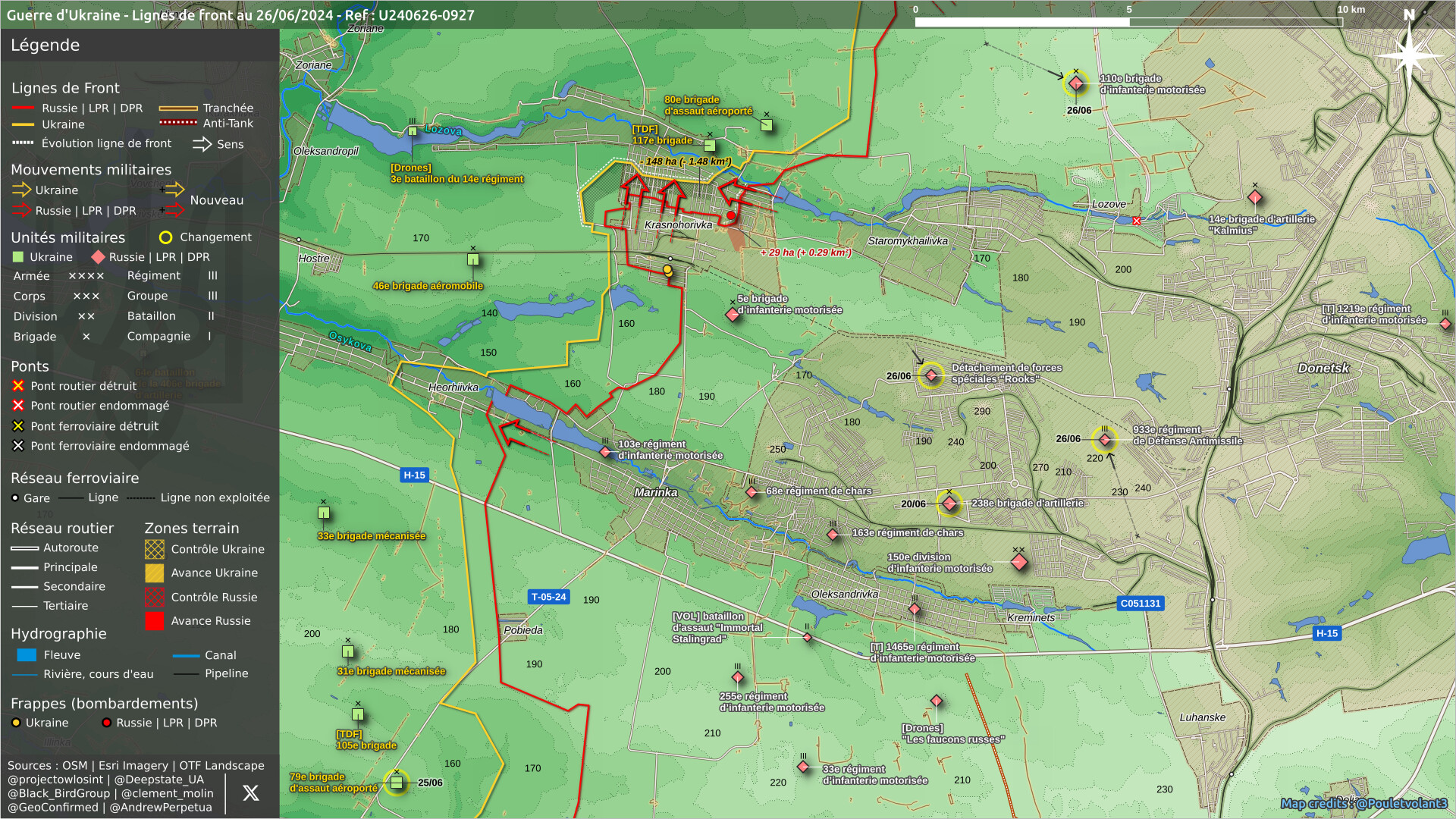Click the 150e division diamond marker

(x=1019, y=562)
